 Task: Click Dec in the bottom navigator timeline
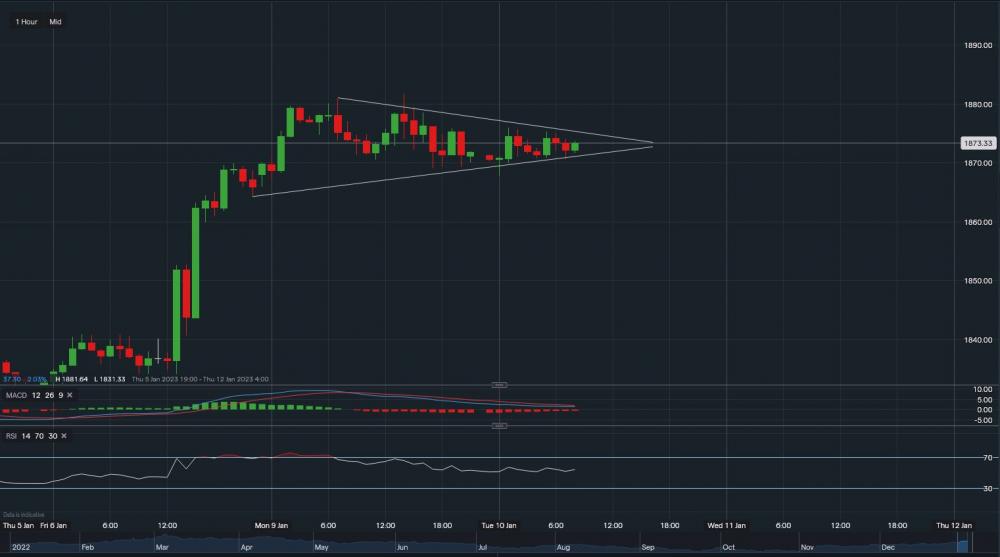[x=888, y=548]
